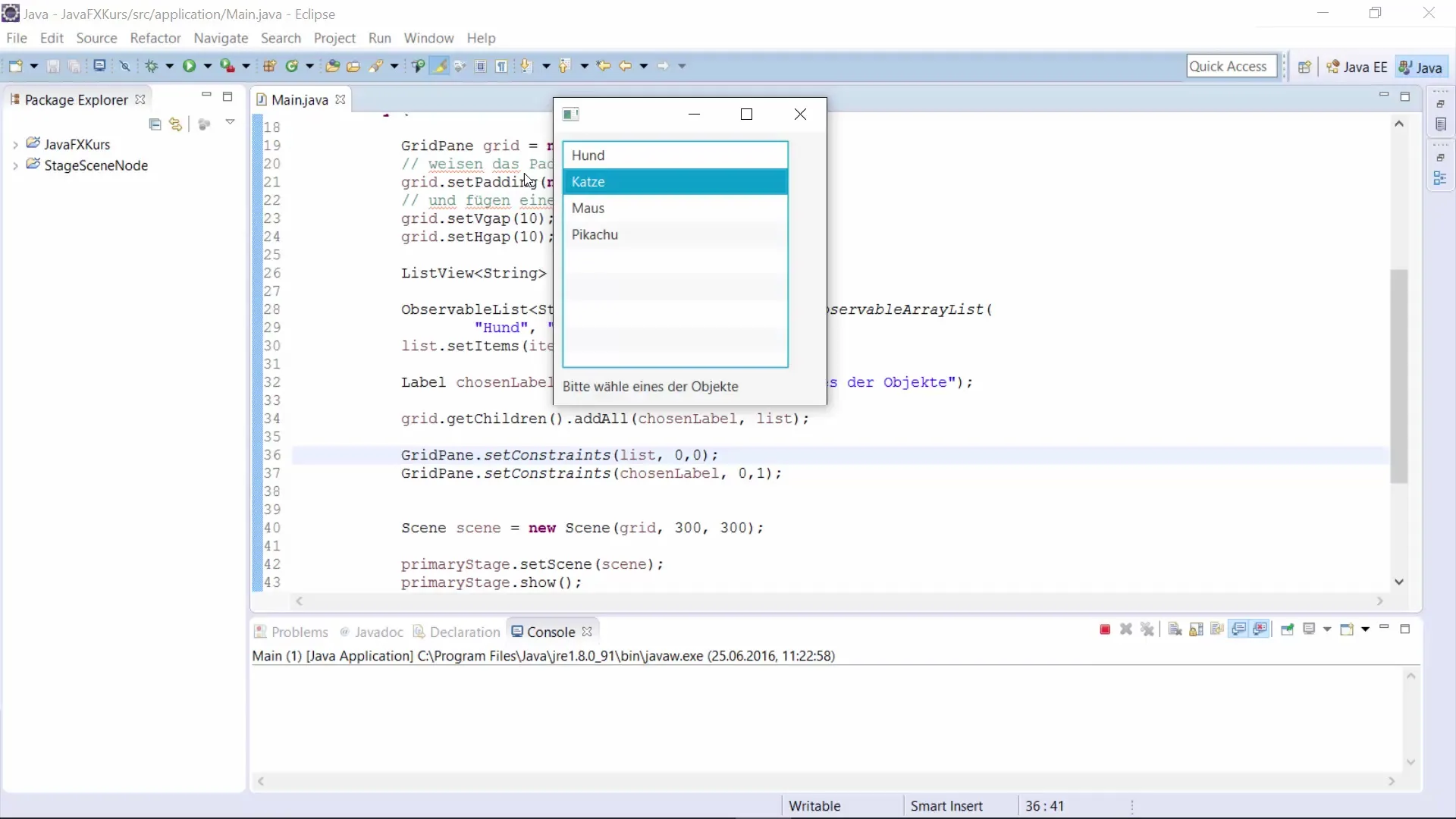Screen dimensions: 1456x819
Task: Switch to the Problems tab
Action: coord(291,632)
